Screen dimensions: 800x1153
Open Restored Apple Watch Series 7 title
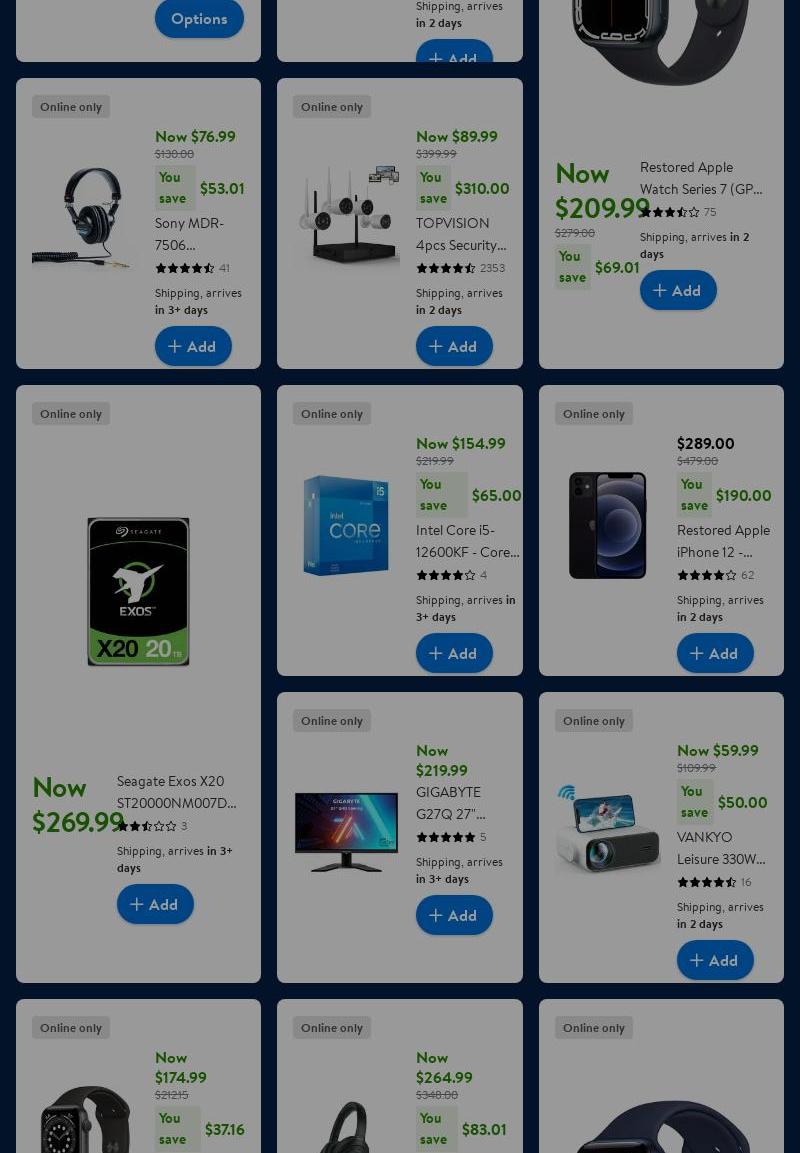tap(701, 178)
